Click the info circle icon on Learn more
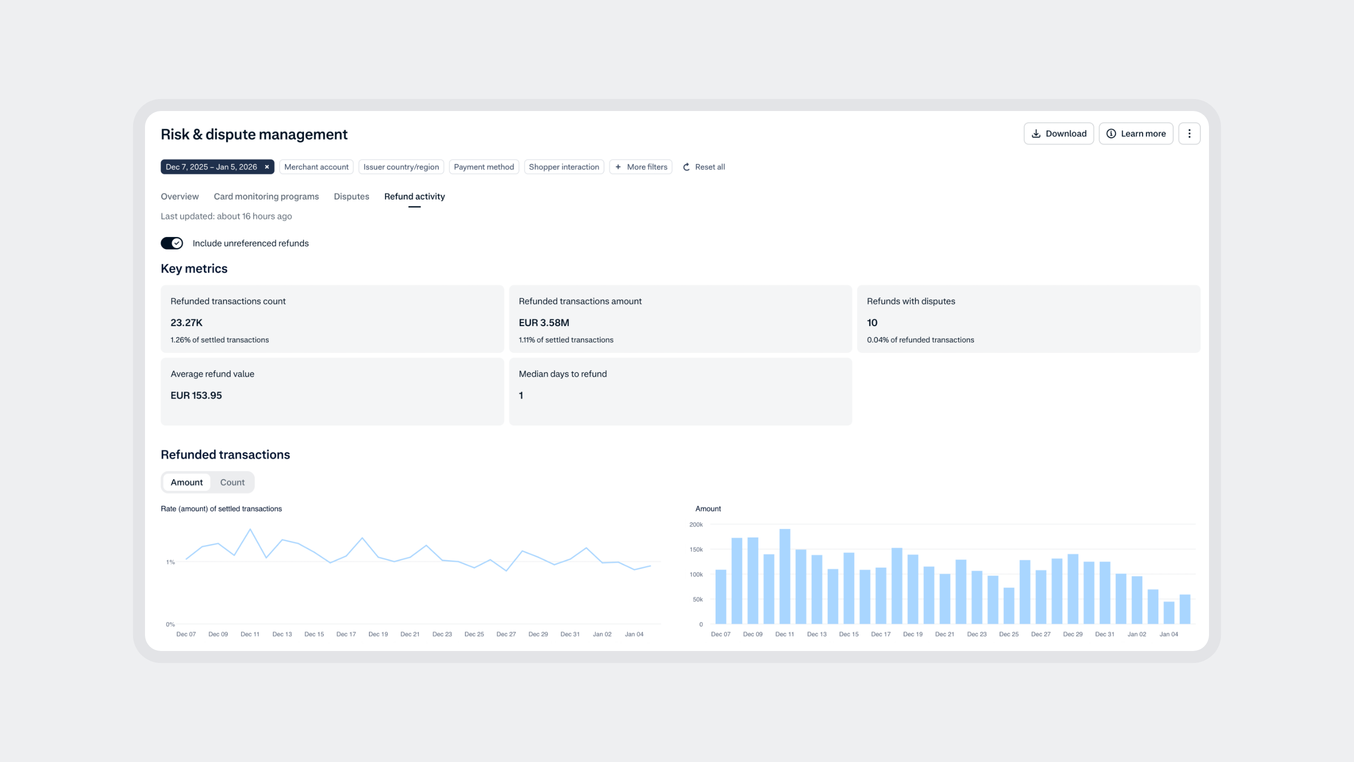 tap(1111, 132)
